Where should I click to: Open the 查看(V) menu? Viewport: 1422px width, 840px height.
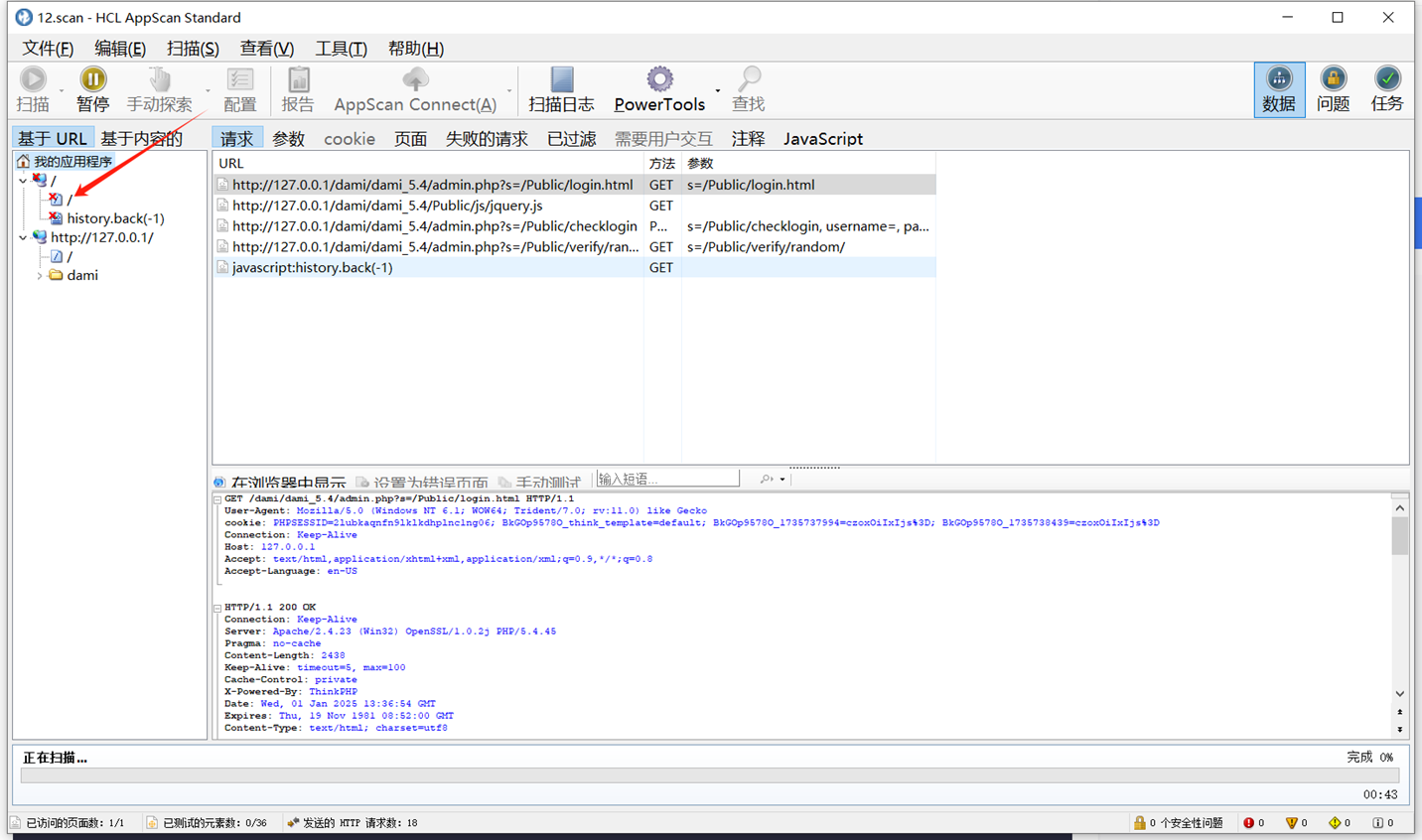click(x=267, y=48)
